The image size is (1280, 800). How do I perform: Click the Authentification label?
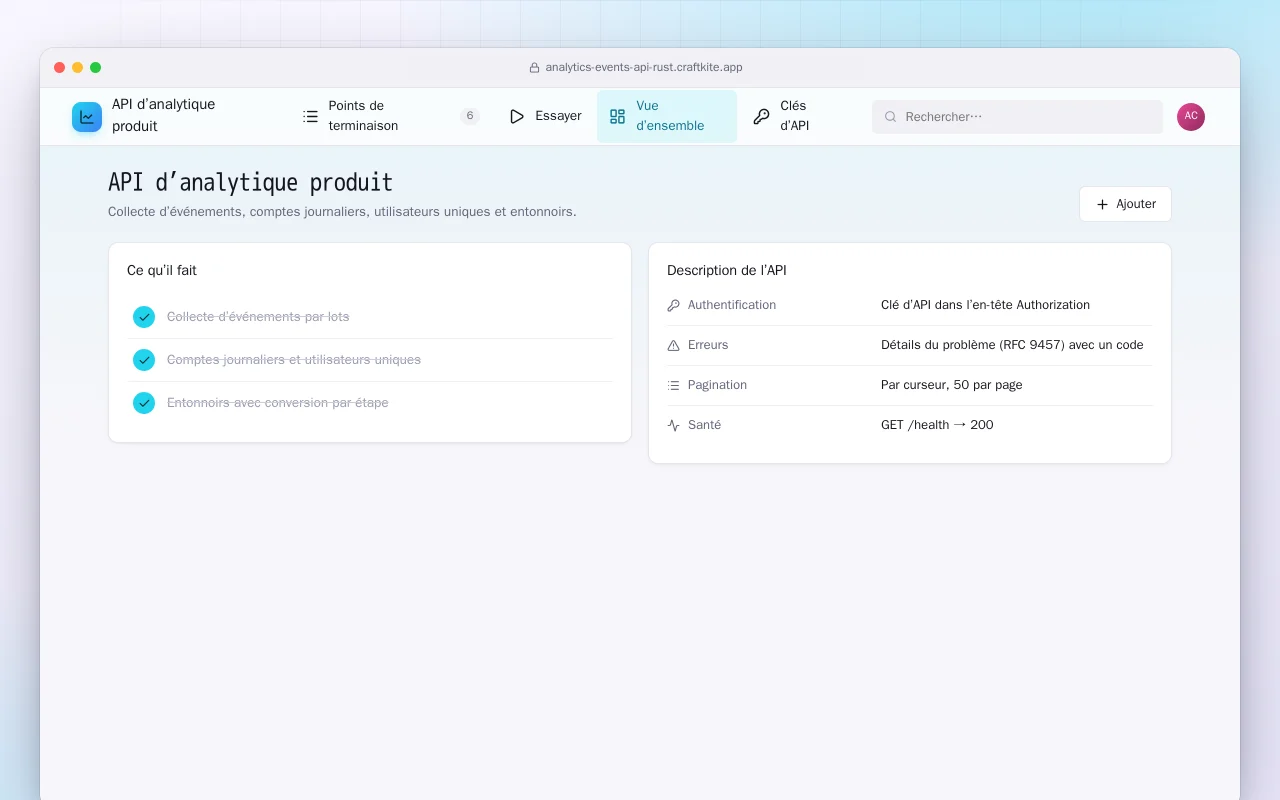(732, 305)
